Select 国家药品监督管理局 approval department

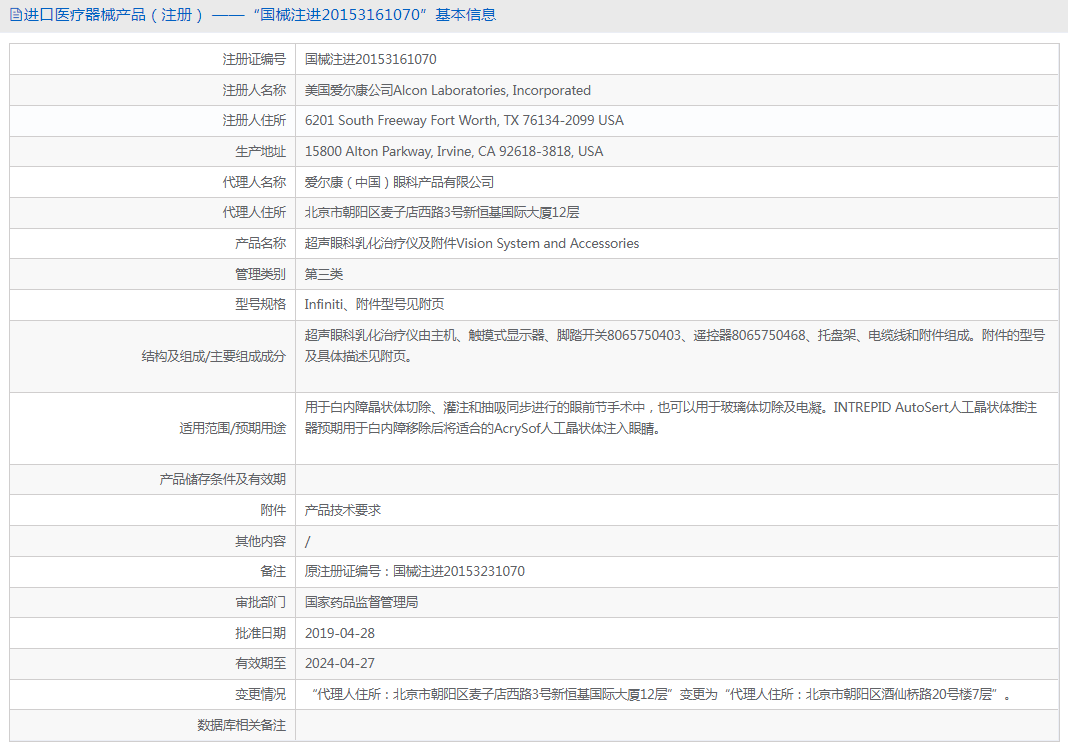[x=361, y=602]
